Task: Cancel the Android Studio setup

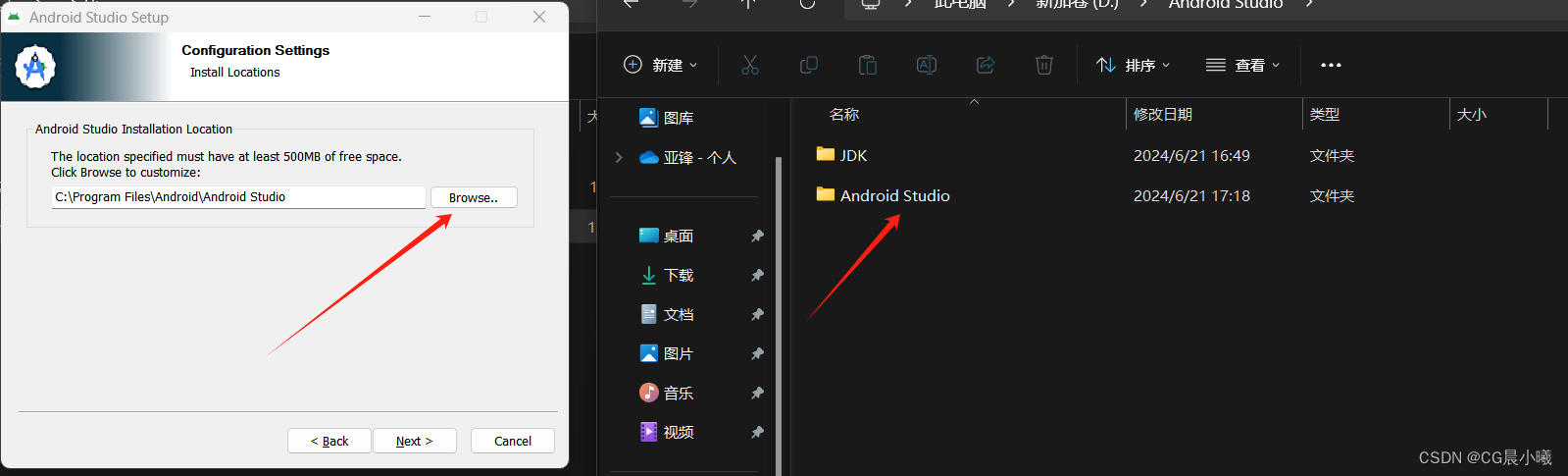Action: coord(512,441)
